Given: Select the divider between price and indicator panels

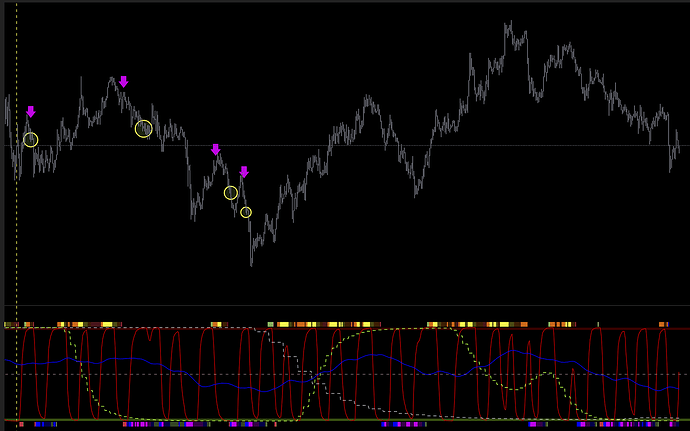Looking at the screenshot, I should pos(345,305).
